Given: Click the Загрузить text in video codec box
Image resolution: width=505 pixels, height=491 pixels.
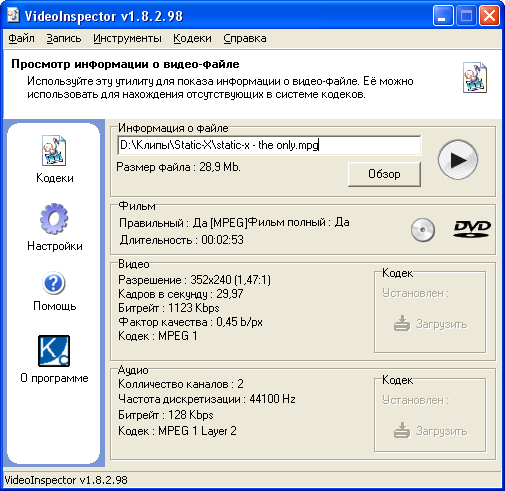Looking at the screenshot, I should (441, 324).
